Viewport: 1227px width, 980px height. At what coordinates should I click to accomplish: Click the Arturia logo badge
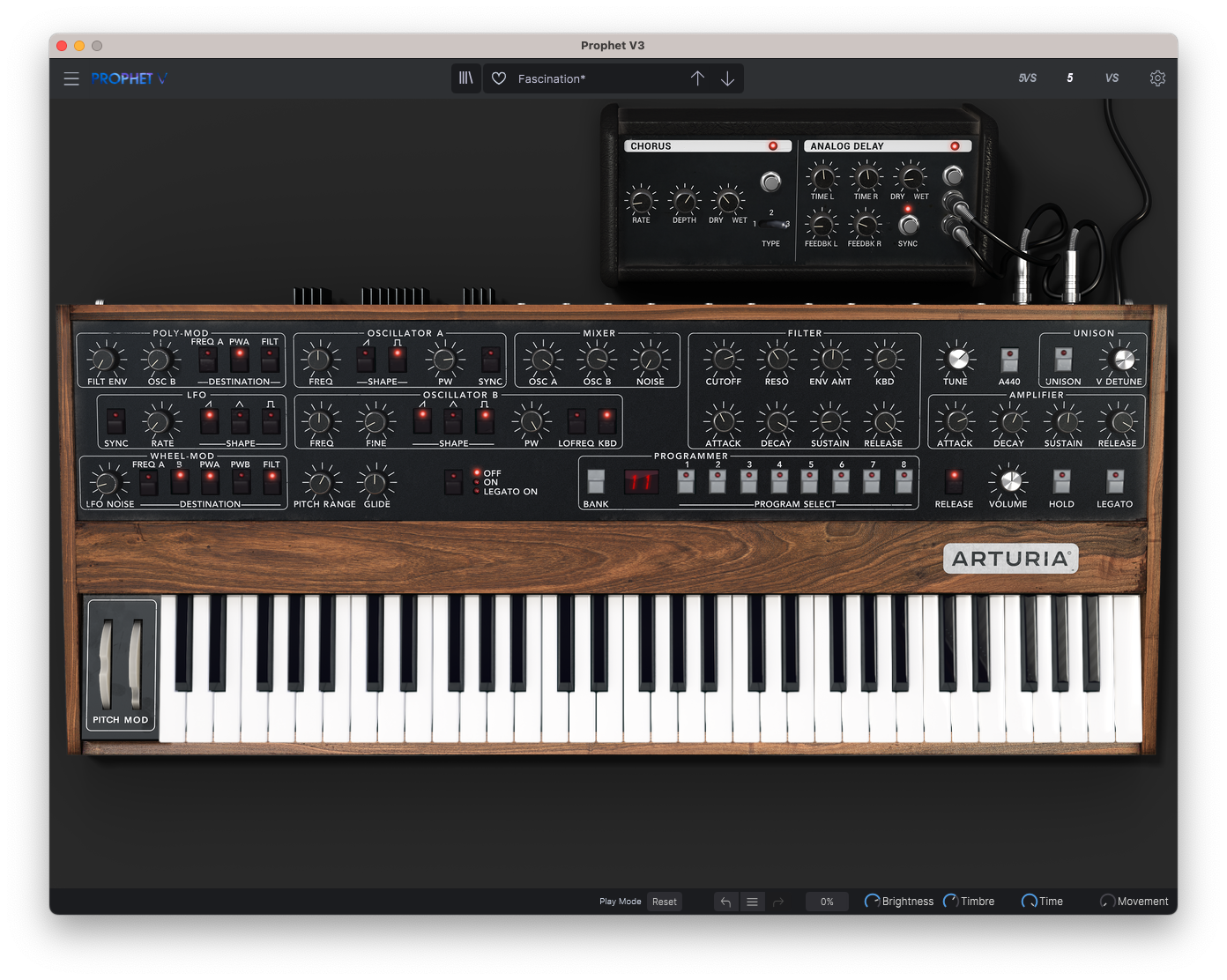(x=1010, y=559)
